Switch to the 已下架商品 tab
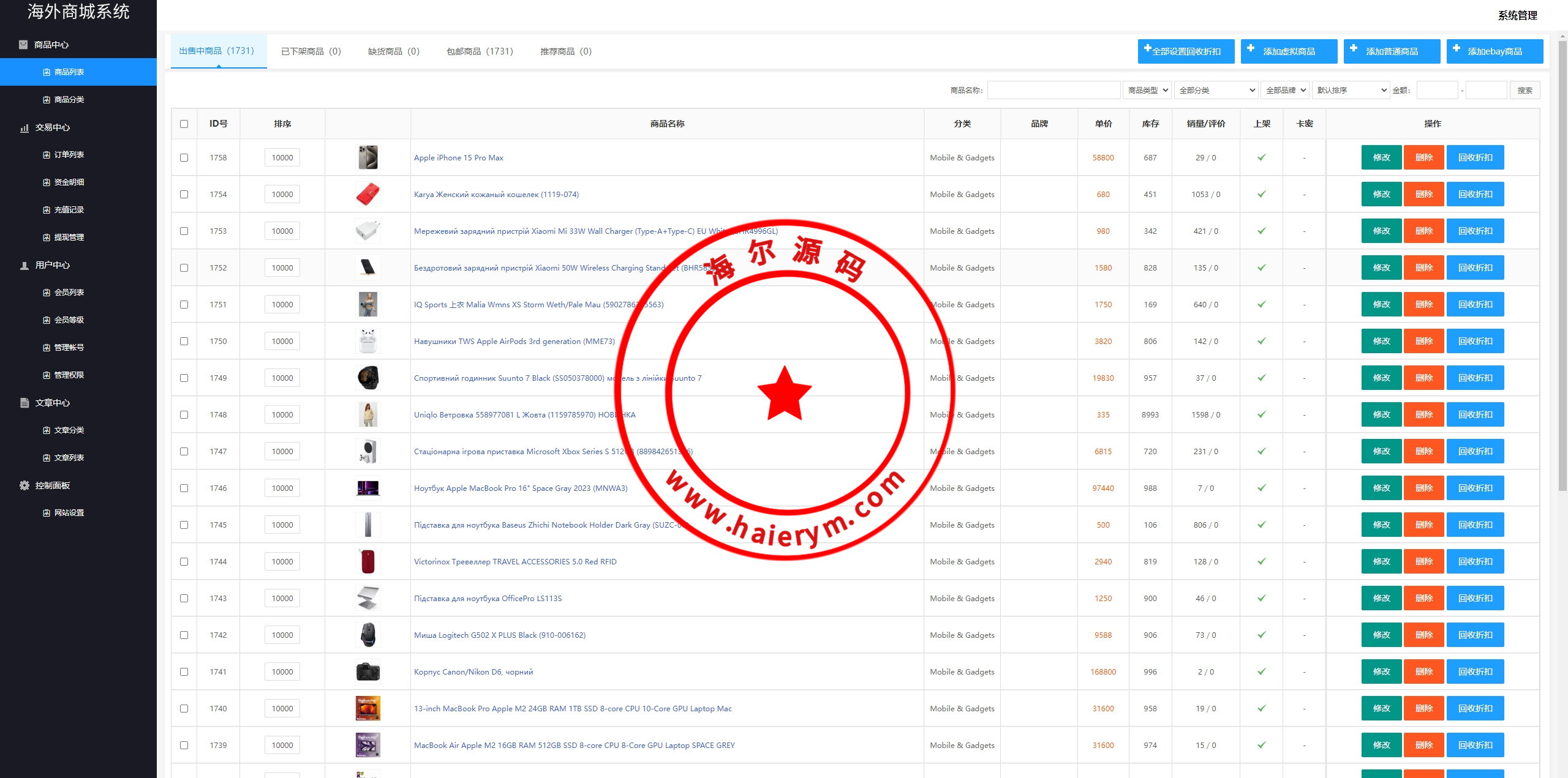1568x778 pixels. click(x=311, y=51)
